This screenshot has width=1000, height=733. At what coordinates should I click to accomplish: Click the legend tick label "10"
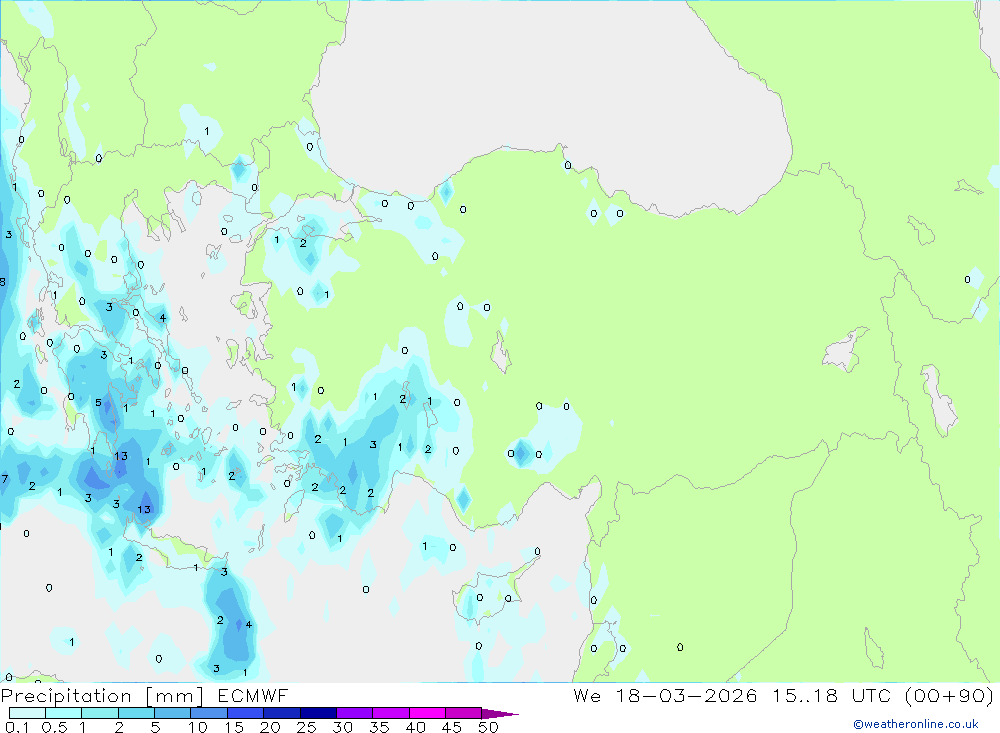[198, 727]
